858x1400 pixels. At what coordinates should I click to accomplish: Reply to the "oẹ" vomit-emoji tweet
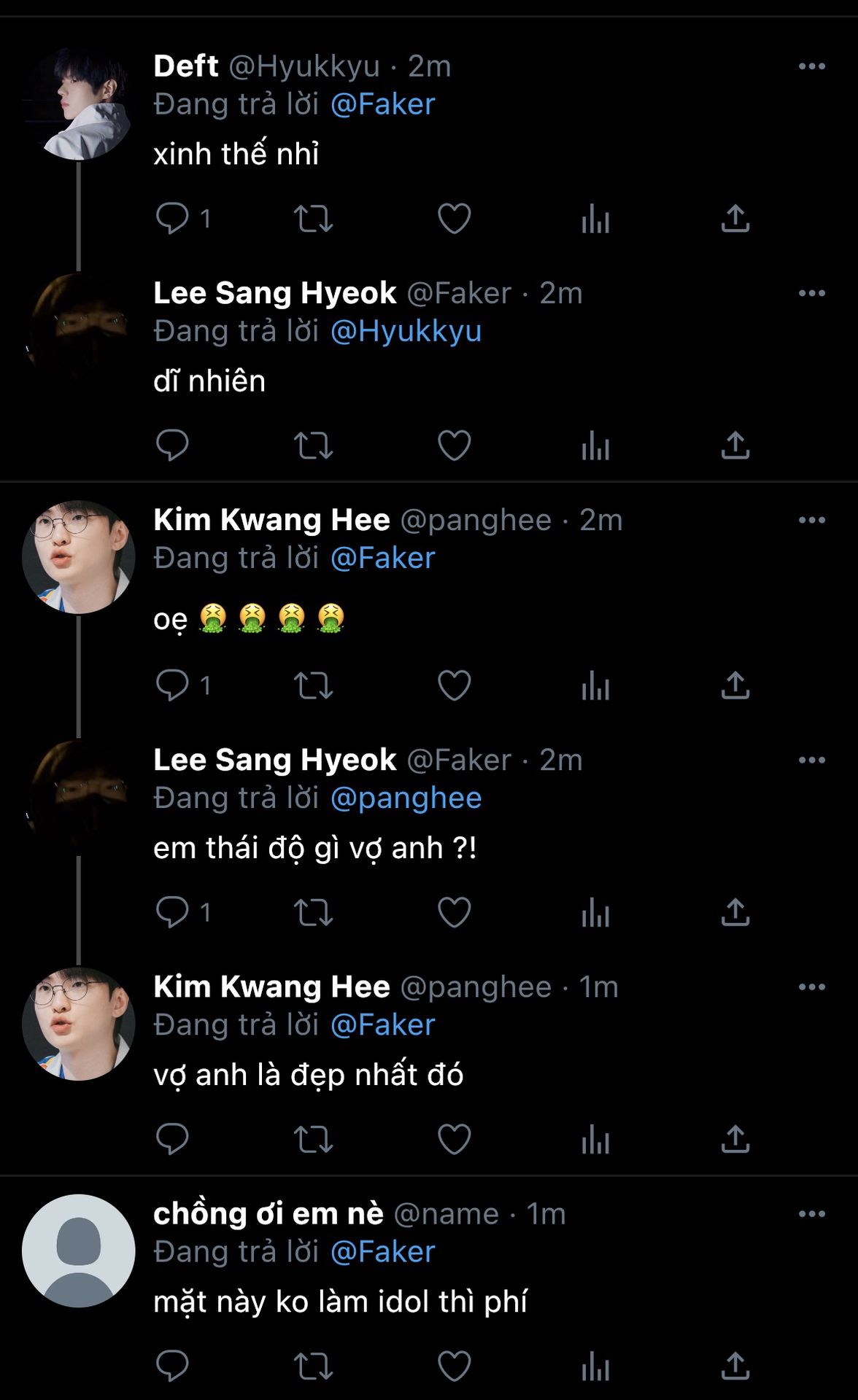coord(172,685)
